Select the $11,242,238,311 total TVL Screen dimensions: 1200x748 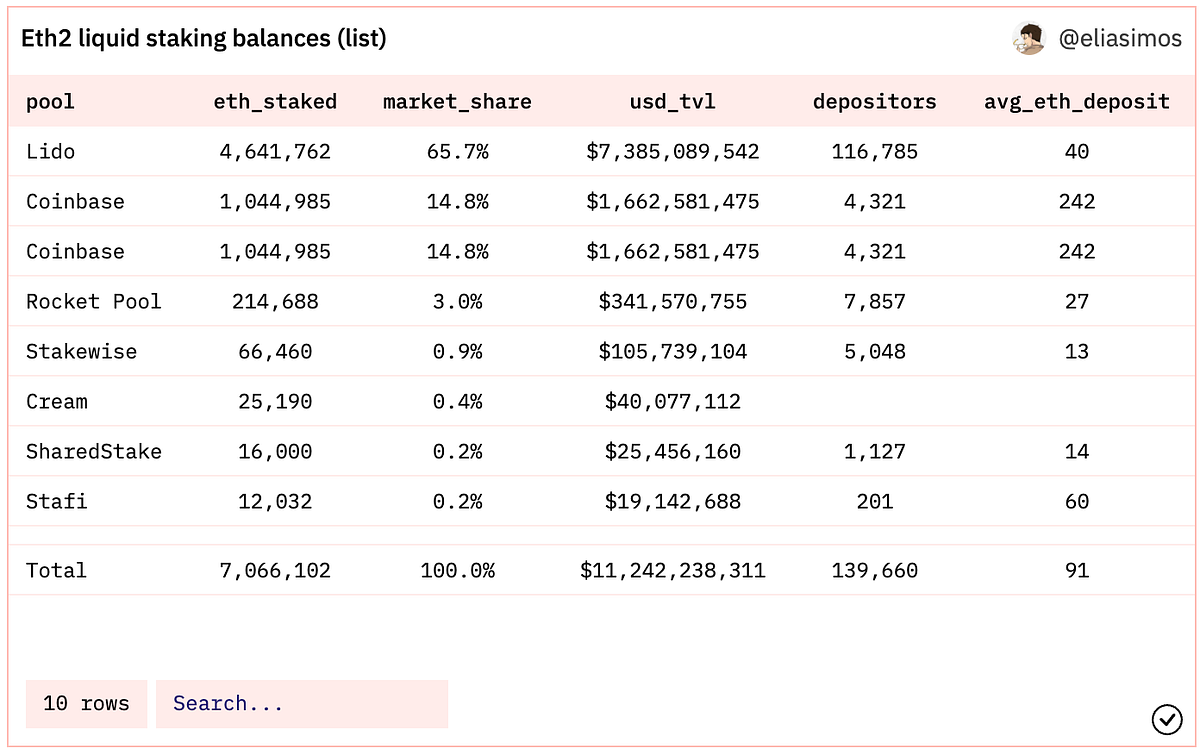673,571
